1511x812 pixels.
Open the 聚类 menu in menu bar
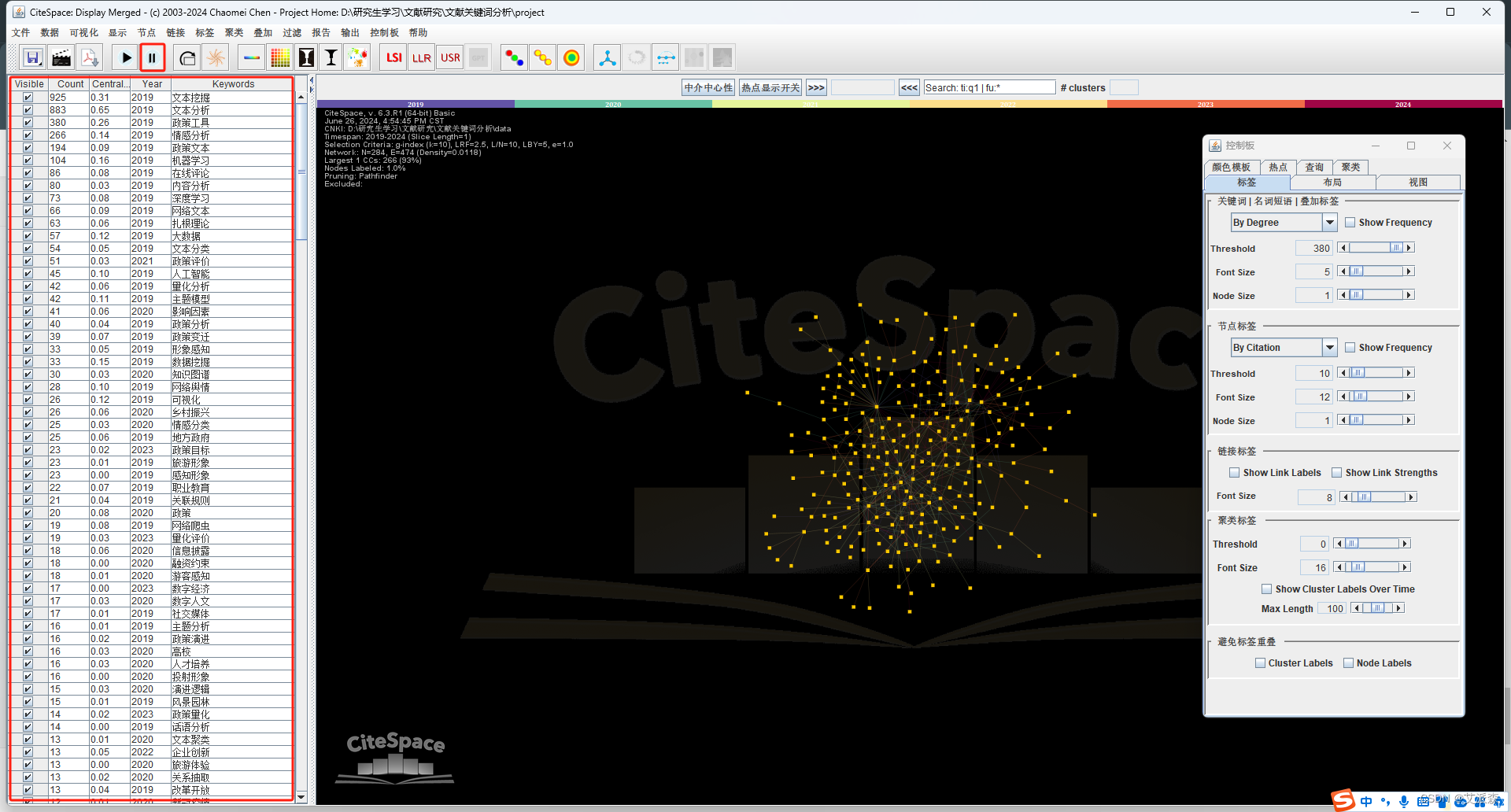235,32
